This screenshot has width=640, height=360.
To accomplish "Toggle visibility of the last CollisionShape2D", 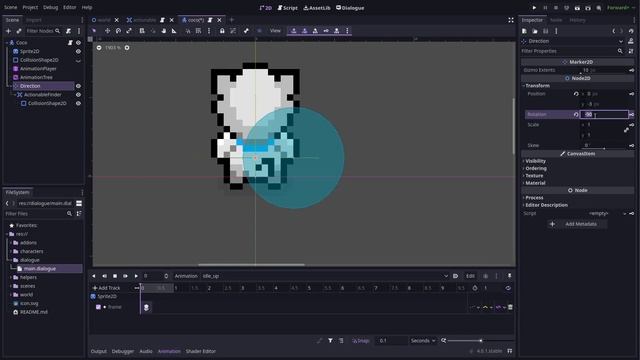I will (x=78, y=103).
